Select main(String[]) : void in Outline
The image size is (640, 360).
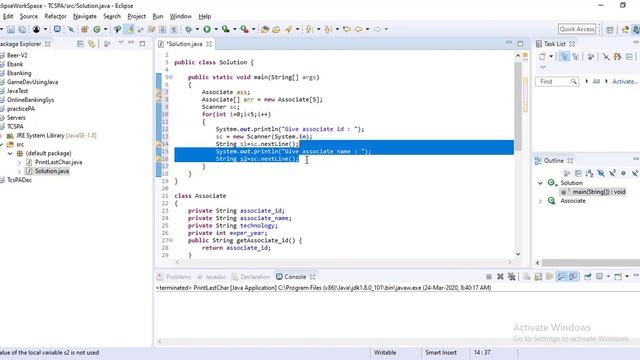pyautogui.click(x=594, y=192)
